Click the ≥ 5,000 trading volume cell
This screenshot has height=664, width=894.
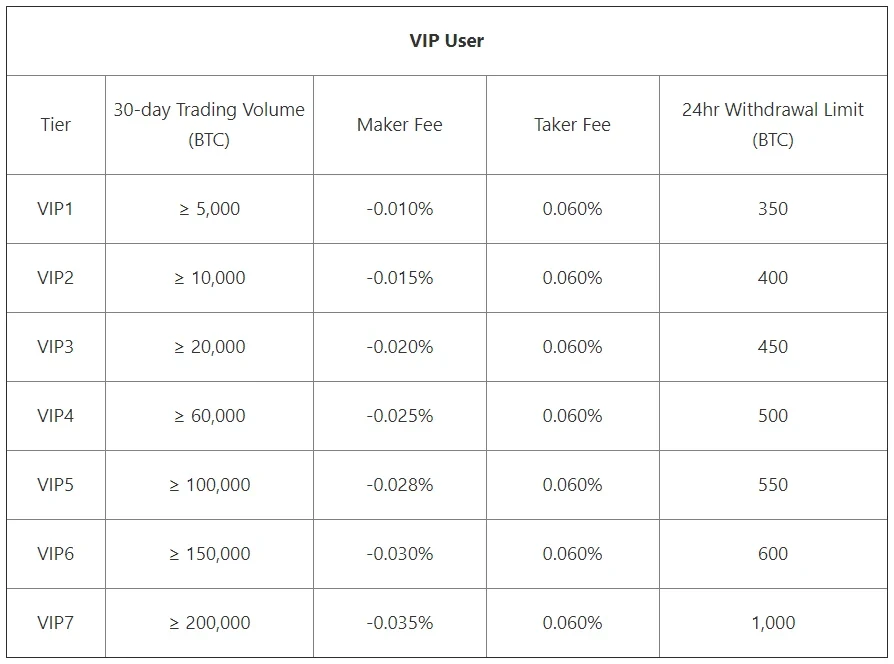pos(209,209)
